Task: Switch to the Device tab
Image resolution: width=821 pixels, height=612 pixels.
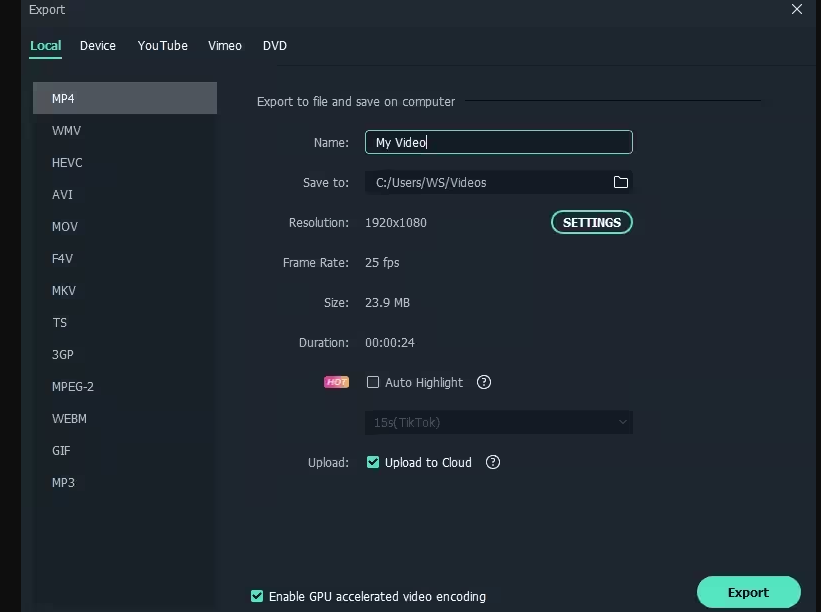Action: 98,46
